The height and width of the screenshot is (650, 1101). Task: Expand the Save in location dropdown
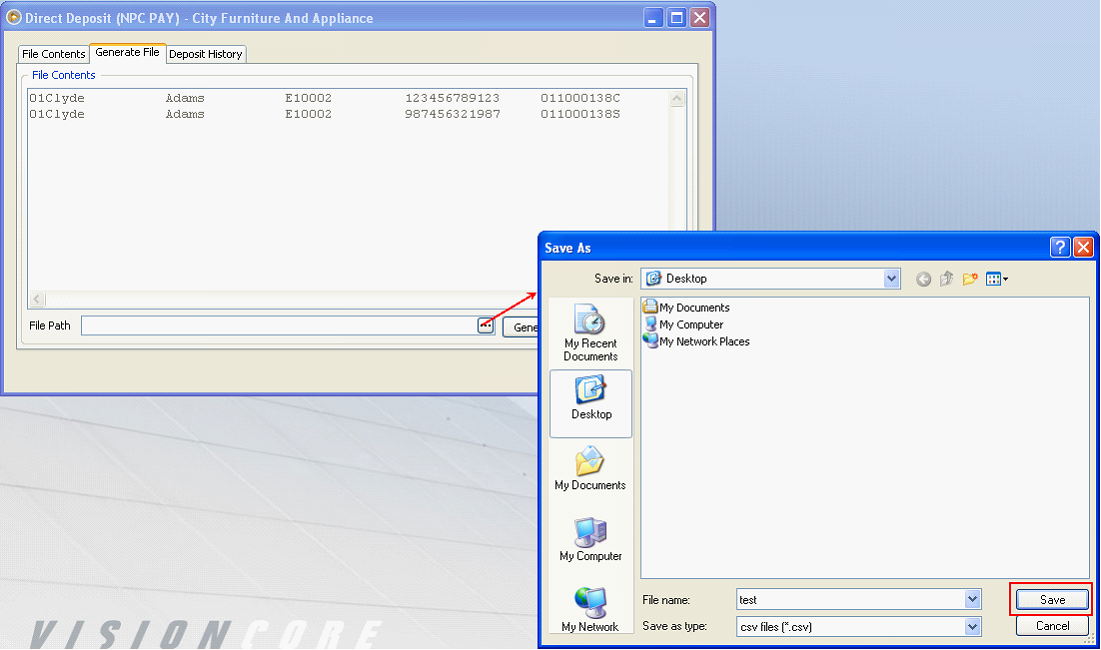pyautogui.click(x=891, y=279)
